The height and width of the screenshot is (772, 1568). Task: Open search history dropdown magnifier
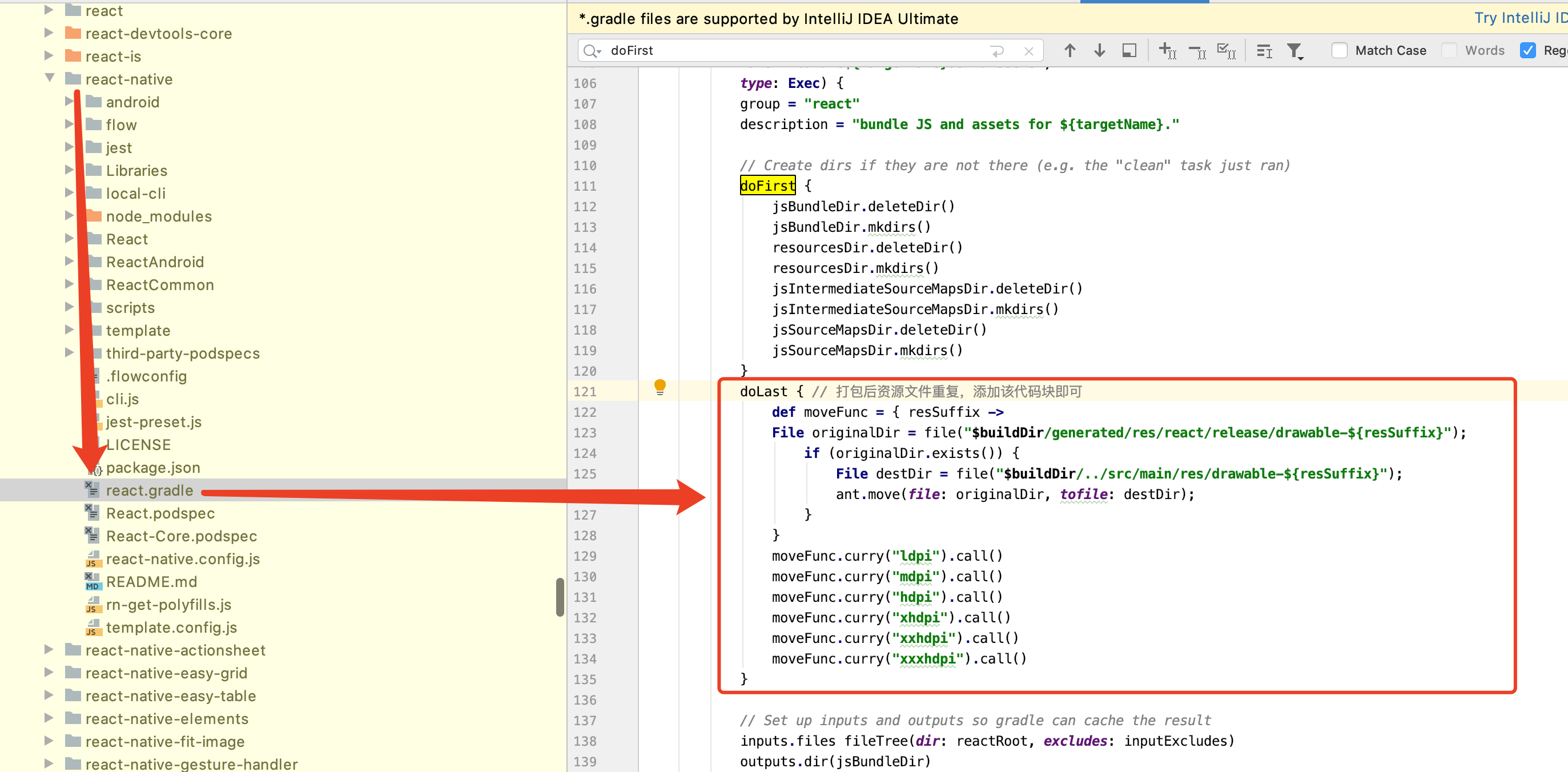(x=591, y=51)
